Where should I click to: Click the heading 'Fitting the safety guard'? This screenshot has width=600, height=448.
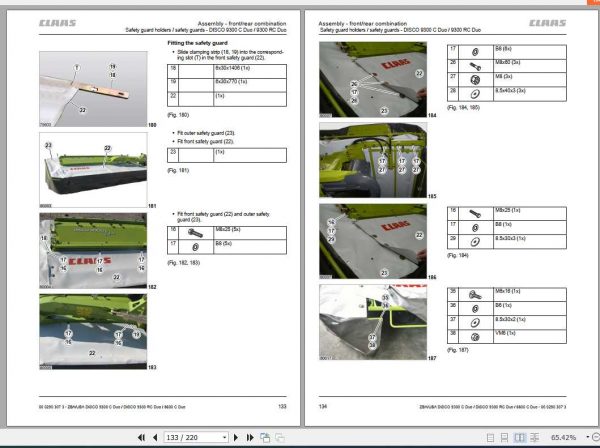click(197, 43)
